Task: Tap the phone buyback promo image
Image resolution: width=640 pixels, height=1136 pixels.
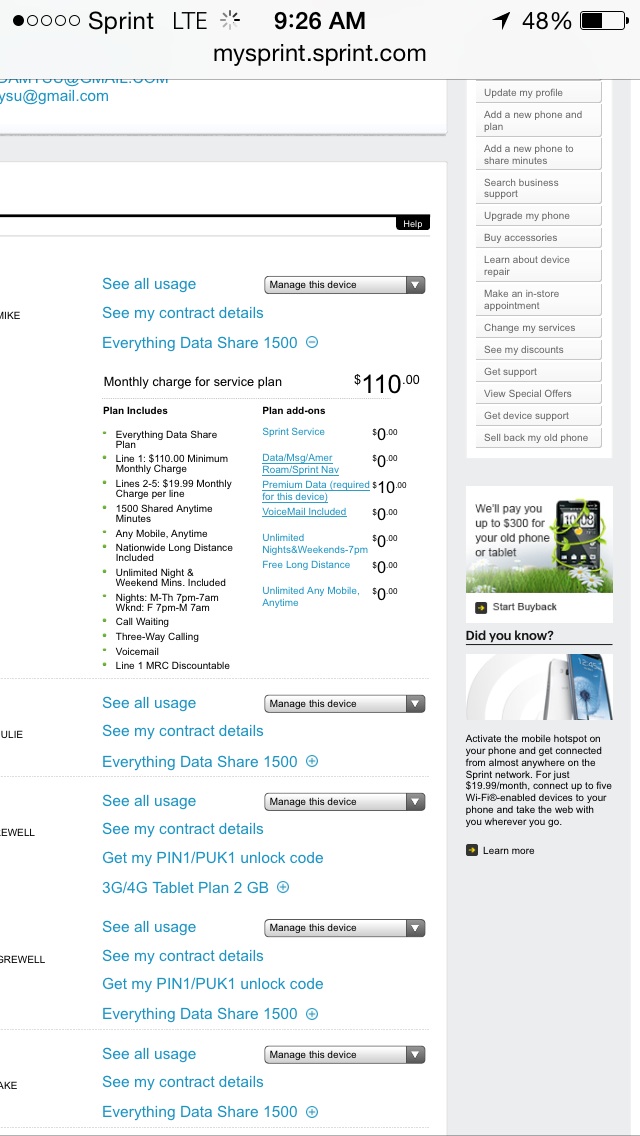Action: 539,539
